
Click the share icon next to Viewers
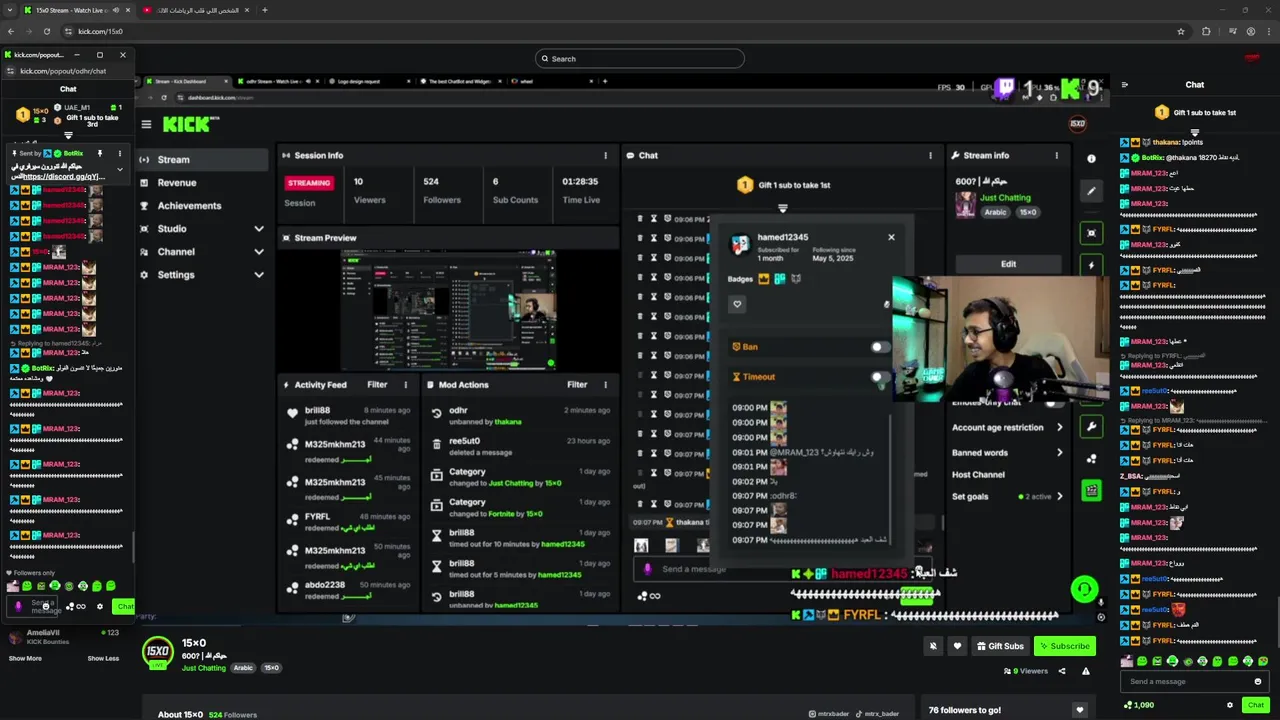[1062, 671]
